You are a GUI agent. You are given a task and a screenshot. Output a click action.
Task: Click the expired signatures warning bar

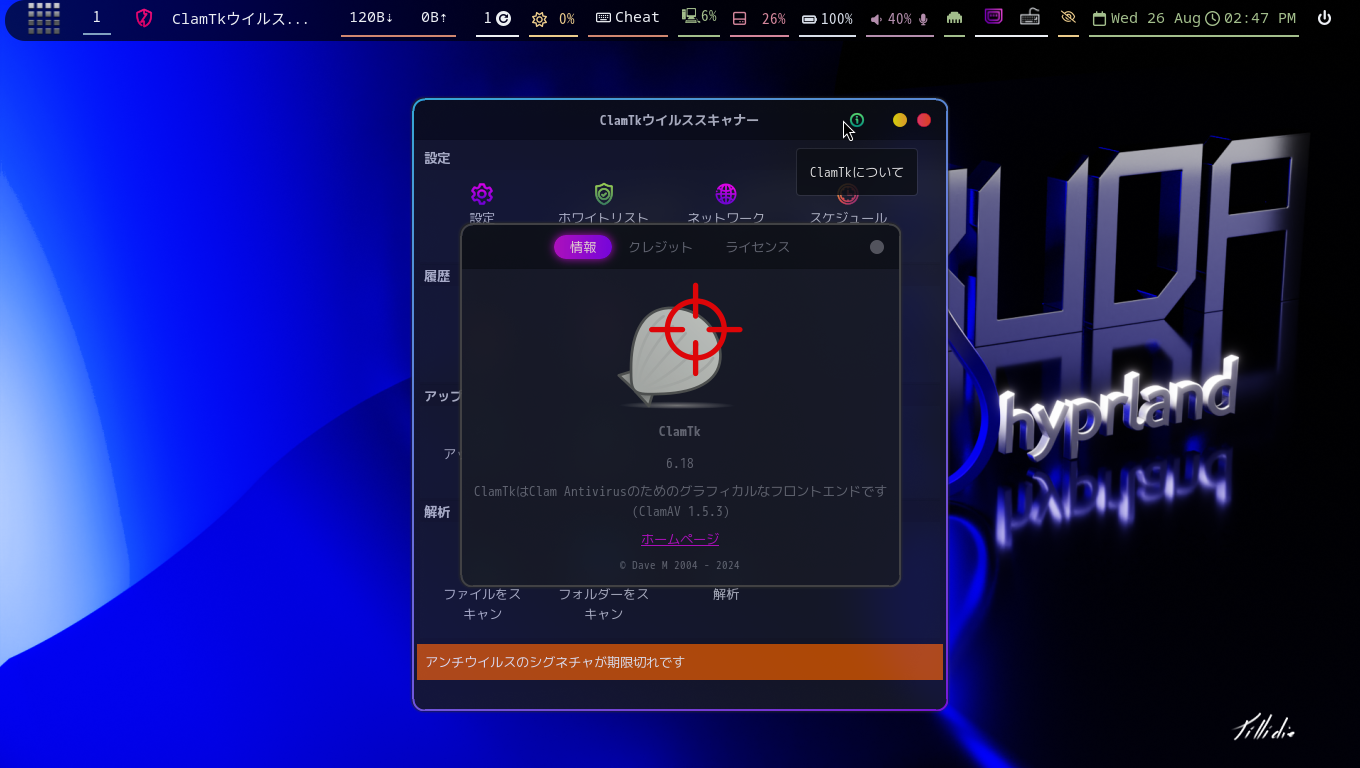[680, 662]
